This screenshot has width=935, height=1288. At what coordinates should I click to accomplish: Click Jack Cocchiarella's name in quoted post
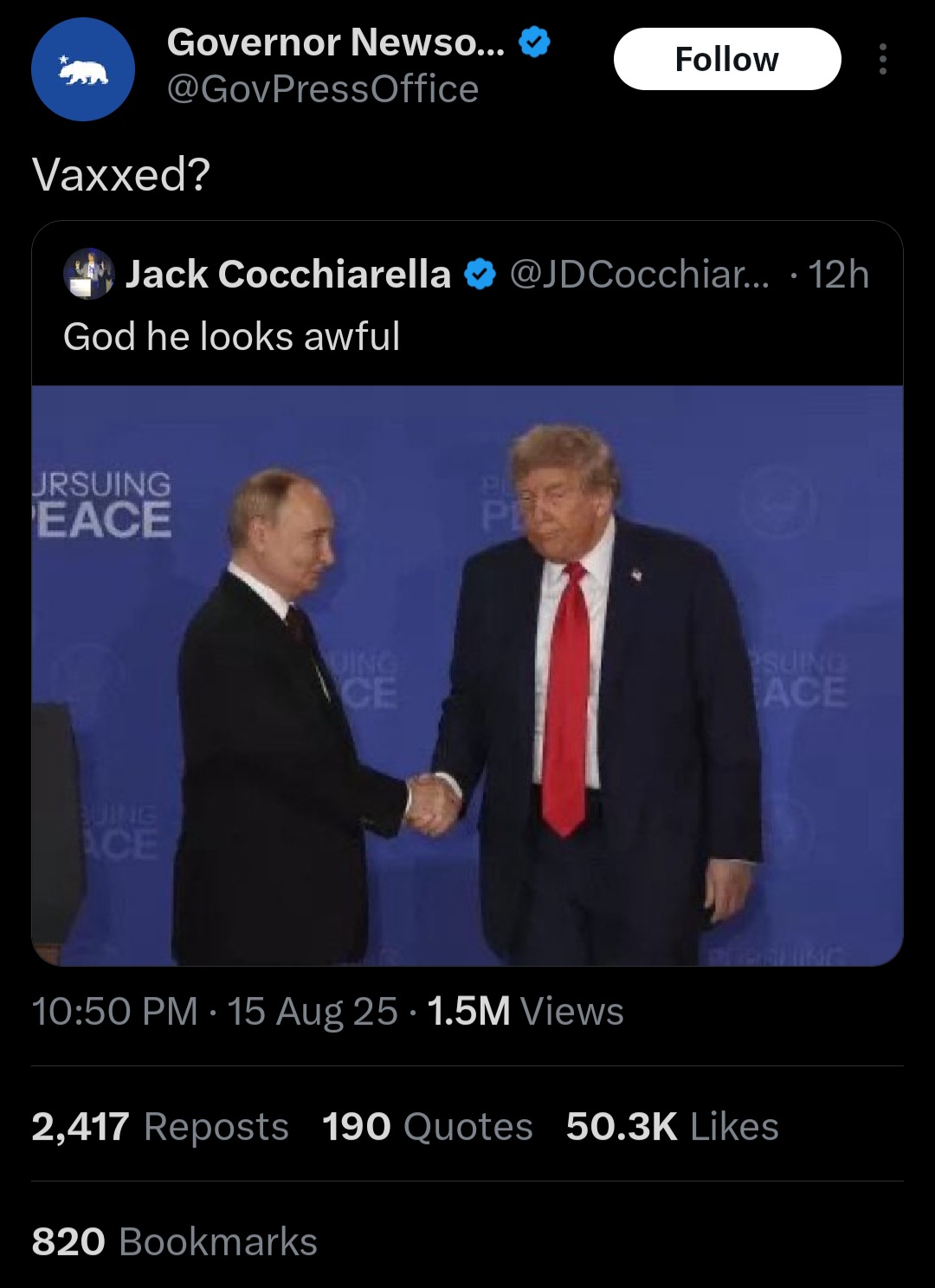tap(287, 275)
